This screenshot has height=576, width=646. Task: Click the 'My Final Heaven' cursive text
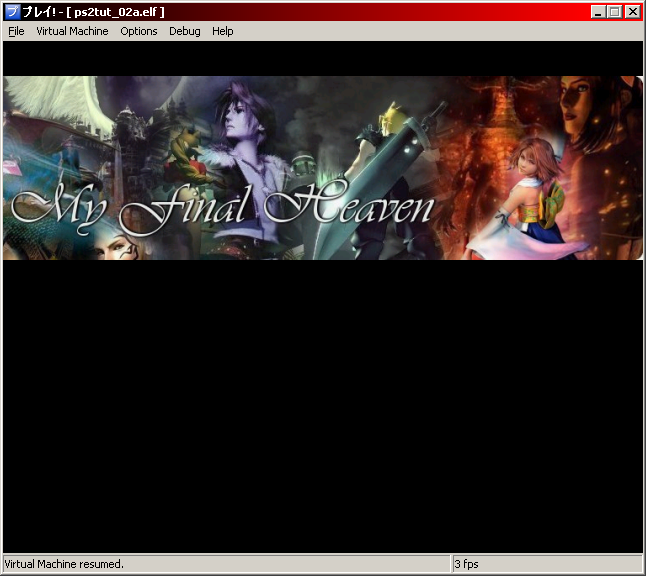pos(222,207)
